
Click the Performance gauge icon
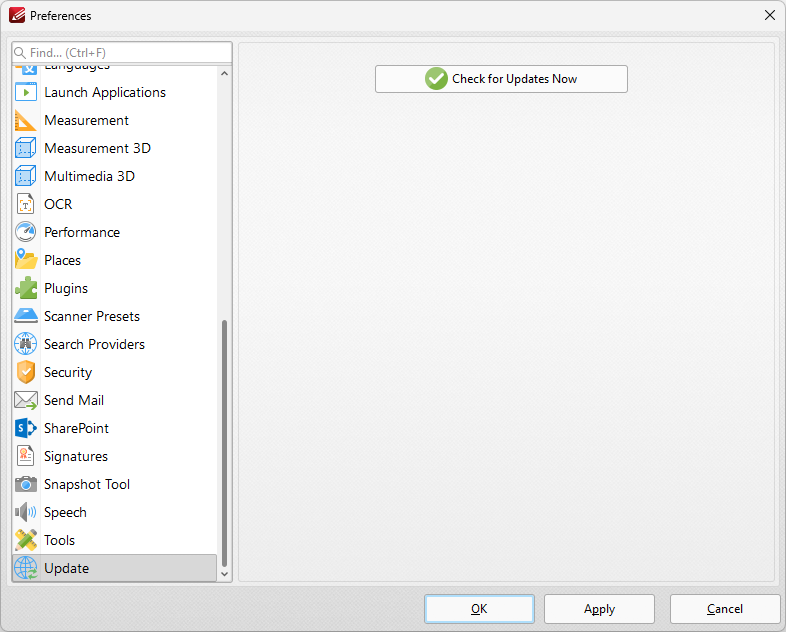click(26, 232)
